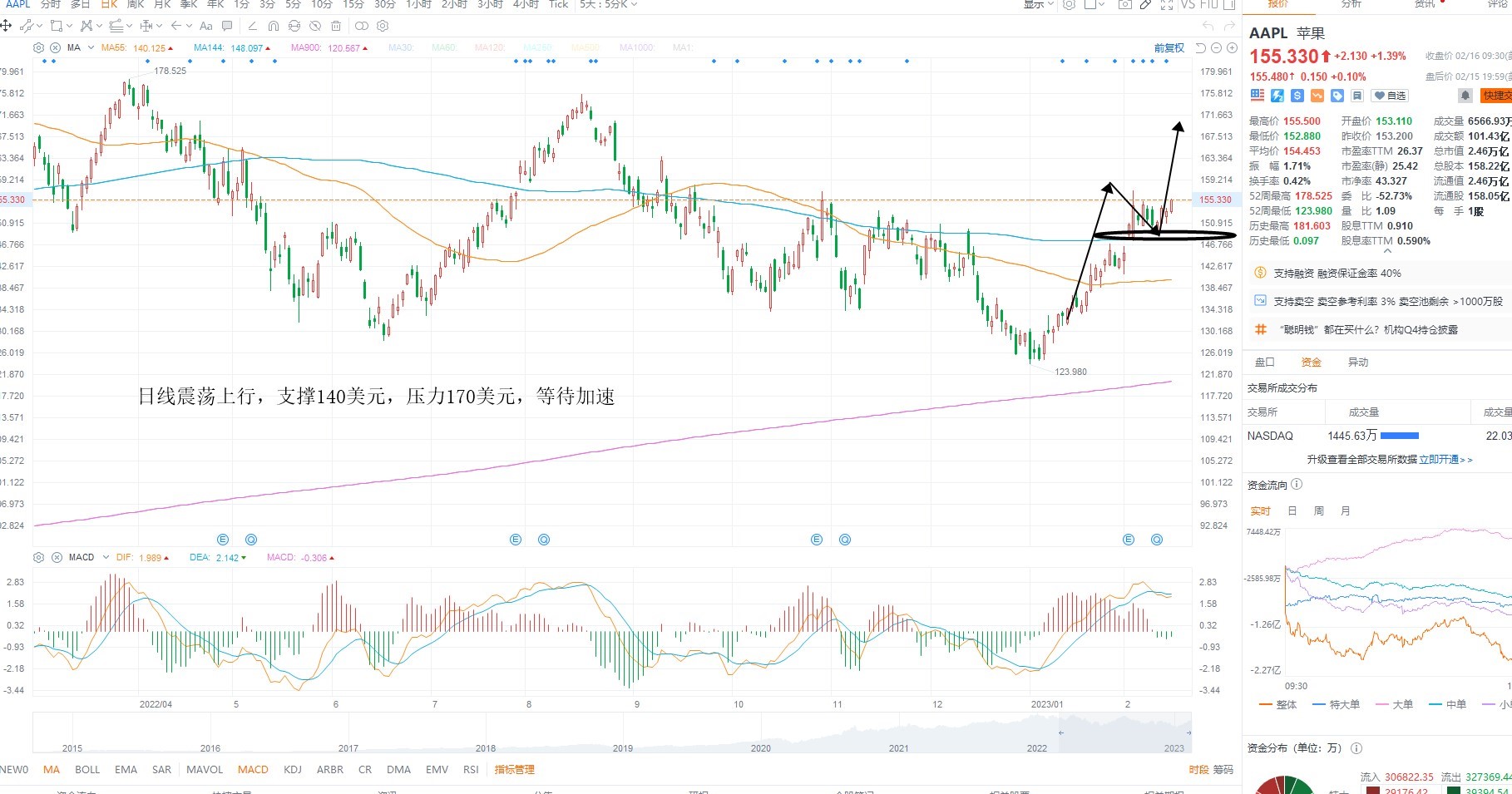This screenshot has height=794, width=1512.
Task: Expand the X-pattern tool dropdown arrow
Action: click(99, 26)
